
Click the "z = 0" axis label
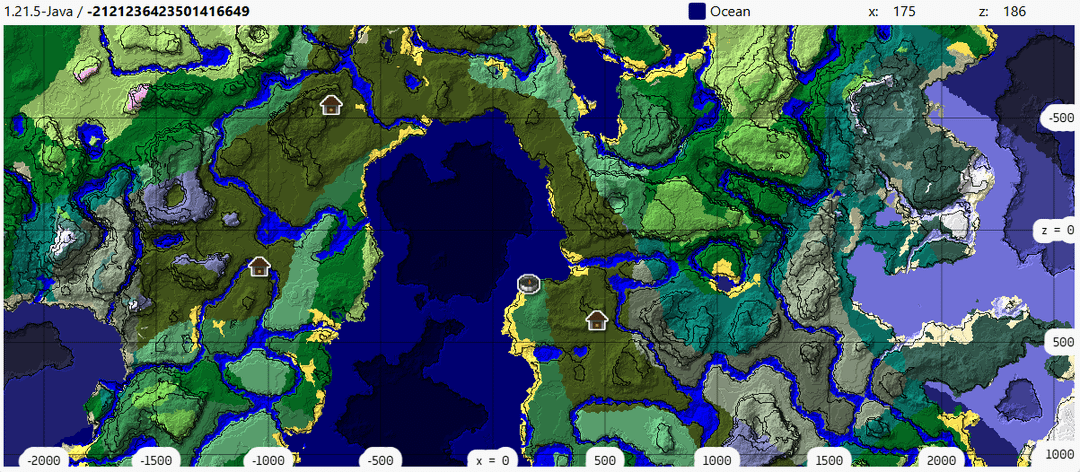click(x=1056, y=230)
